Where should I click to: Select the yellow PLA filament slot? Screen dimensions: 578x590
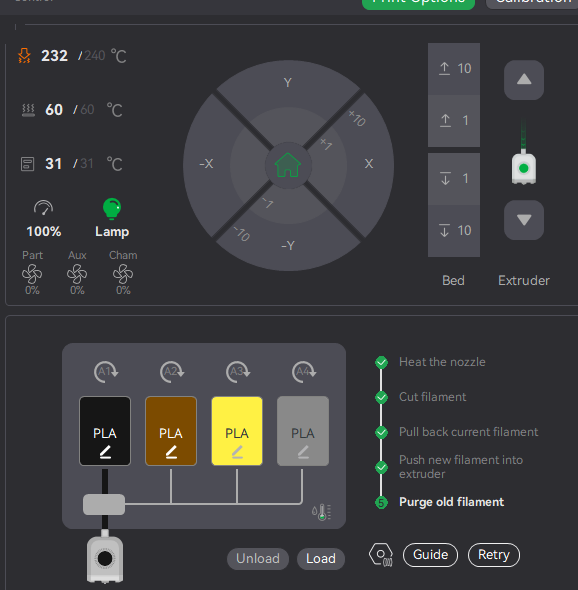(x=237, y=431)
